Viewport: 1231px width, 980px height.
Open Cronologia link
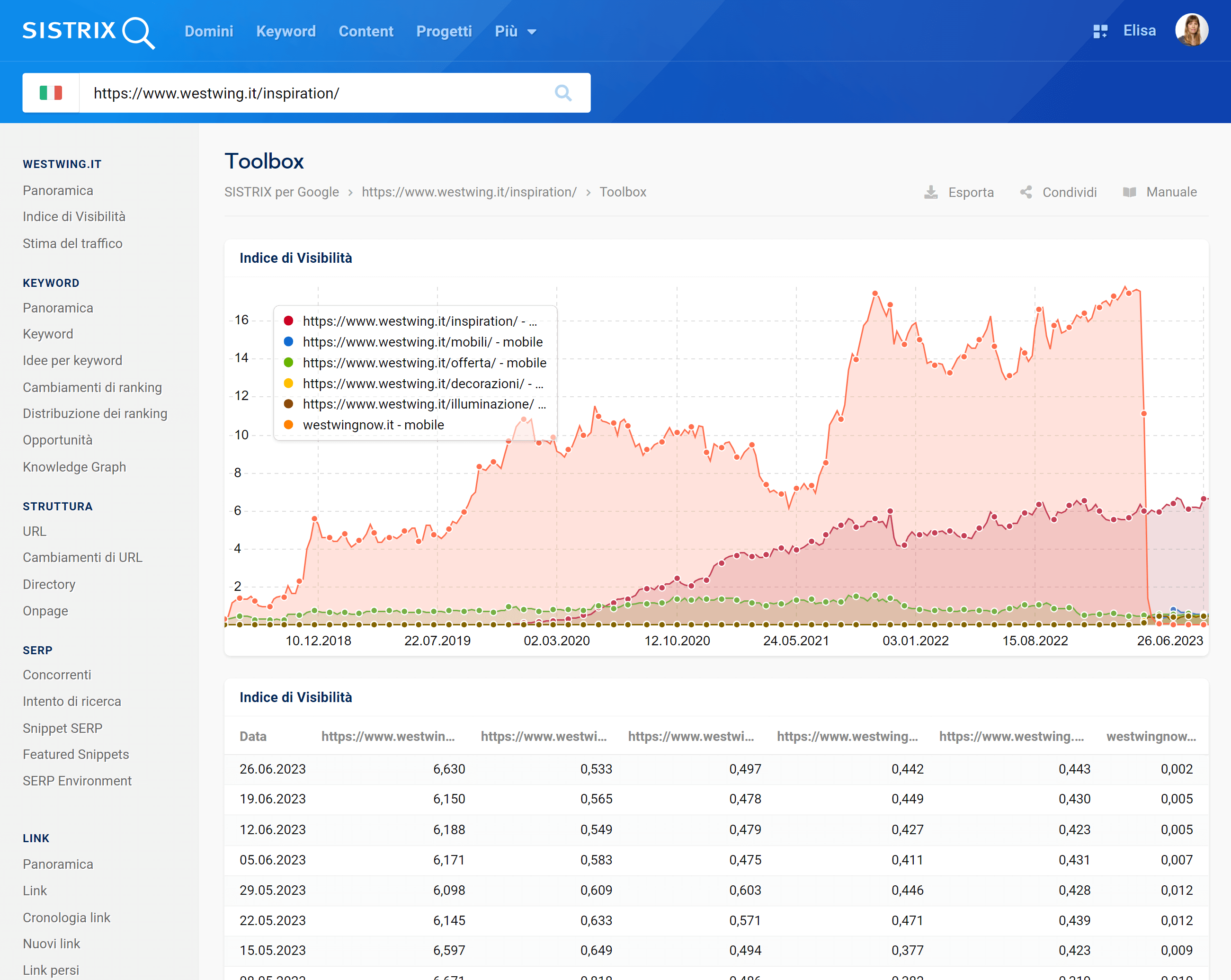click(x=67, y=918)
